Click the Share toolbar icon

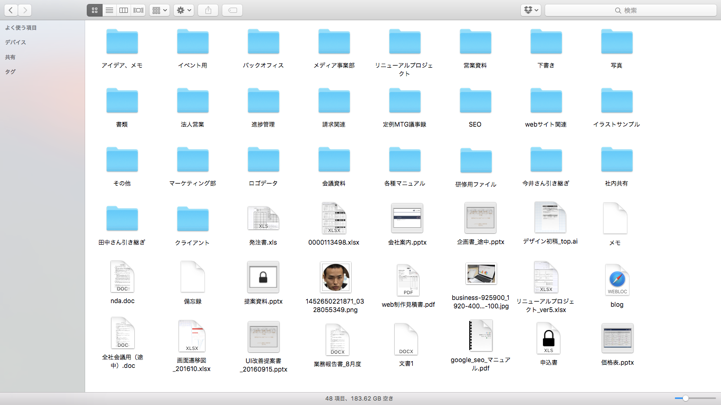coord(208,10)
